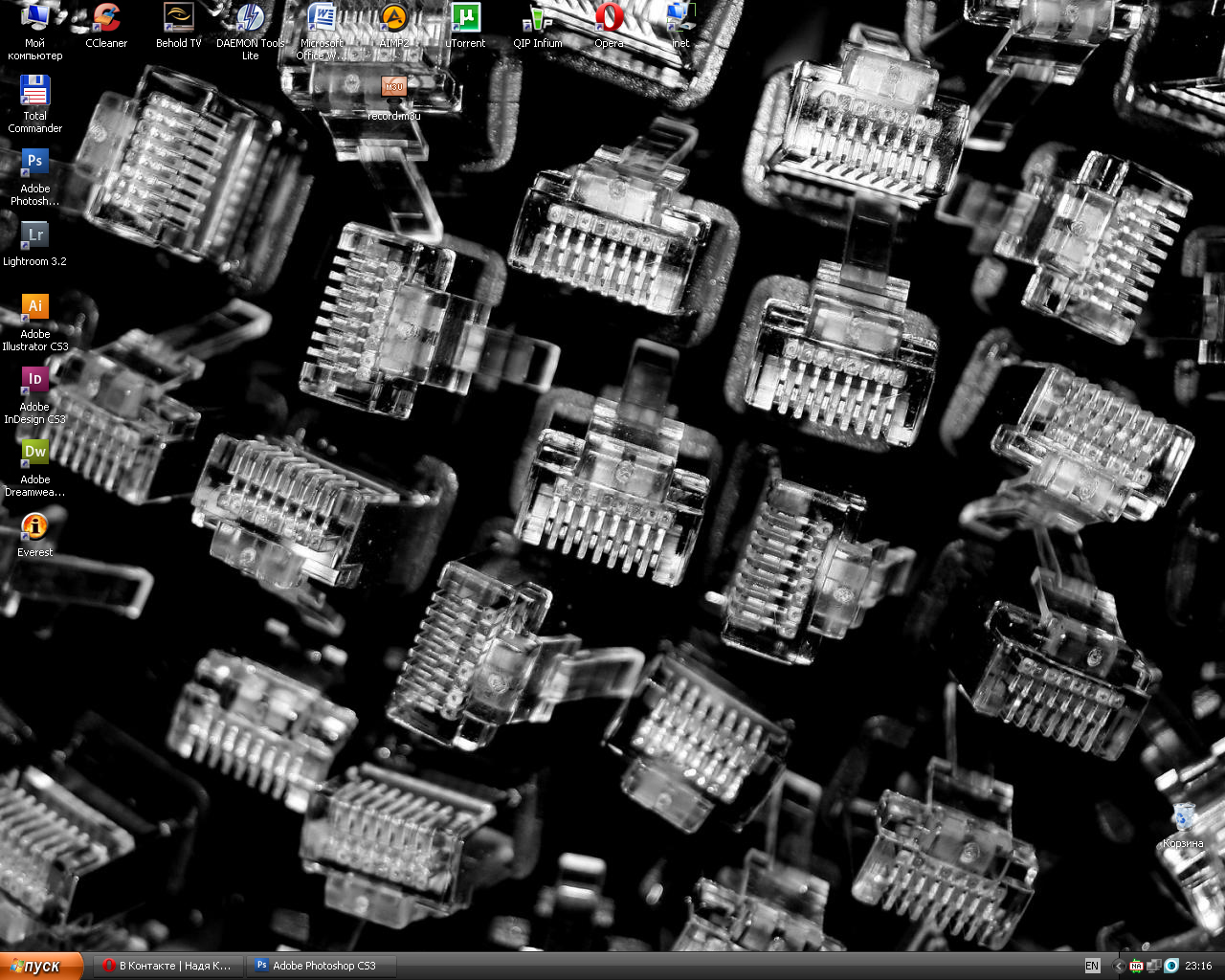This screenshot has height=980, width=1225.
Task: Select the Lightroom 3.2 icon
Action: pyautogui.click(x=35, y=236)
